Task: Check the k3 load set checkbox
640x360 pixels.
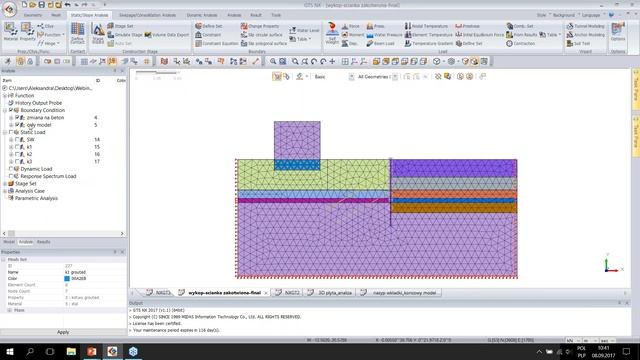Action: [x=17, y=162]
